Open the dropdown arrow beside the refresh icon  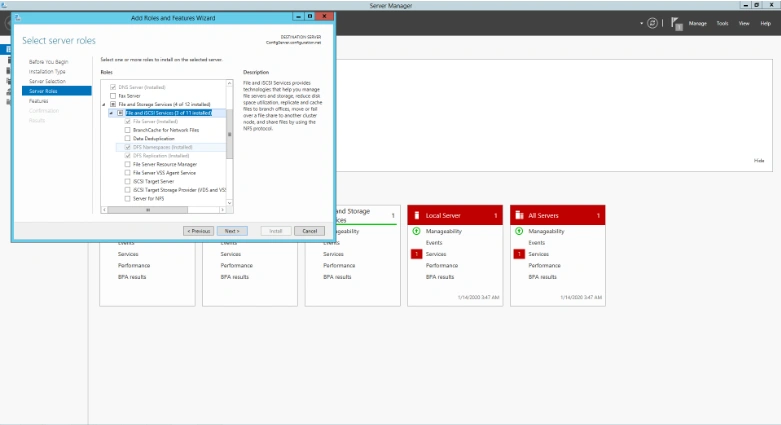[641, 23]
